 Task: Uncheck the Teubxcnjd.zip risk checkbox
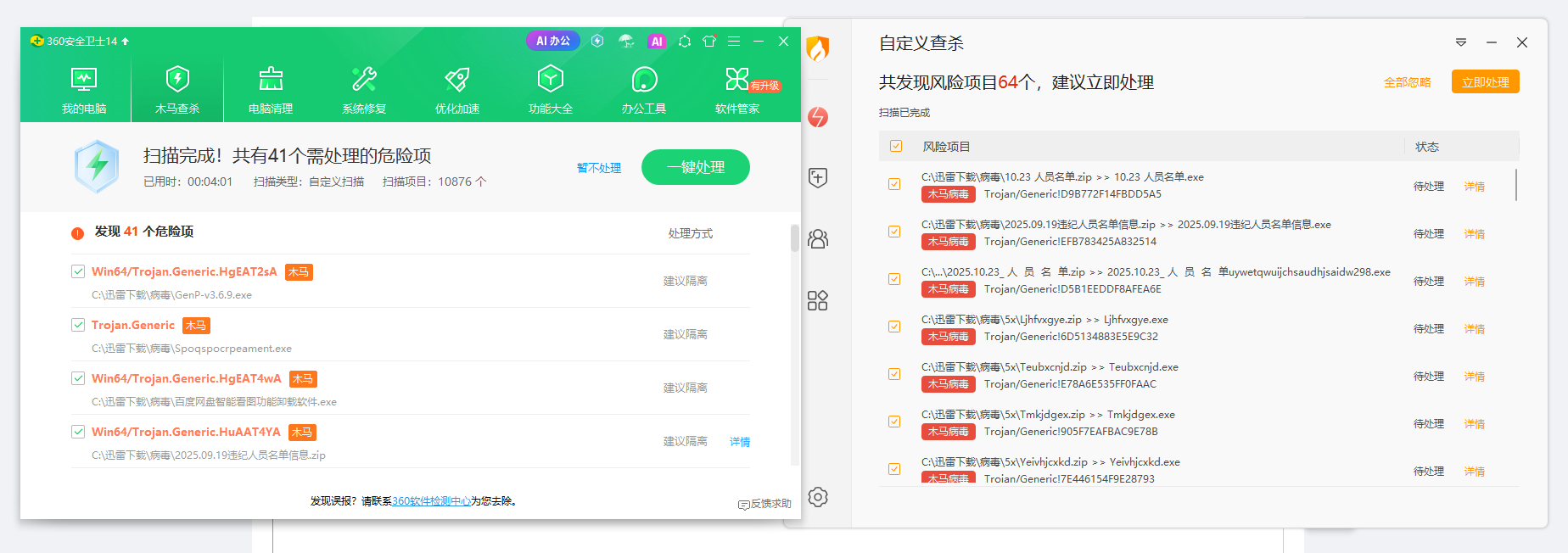(x=894, y=374)
